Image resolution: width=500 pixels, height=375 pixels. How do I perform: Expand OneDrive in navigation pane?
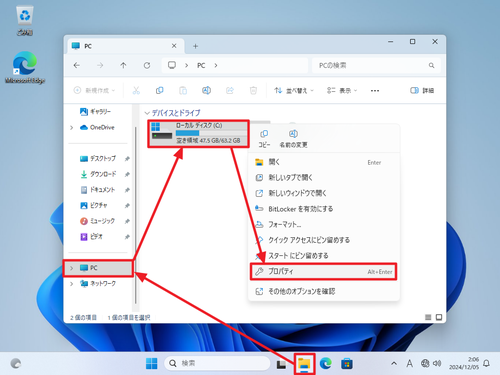pyautogui.click(x=71, y=128)
